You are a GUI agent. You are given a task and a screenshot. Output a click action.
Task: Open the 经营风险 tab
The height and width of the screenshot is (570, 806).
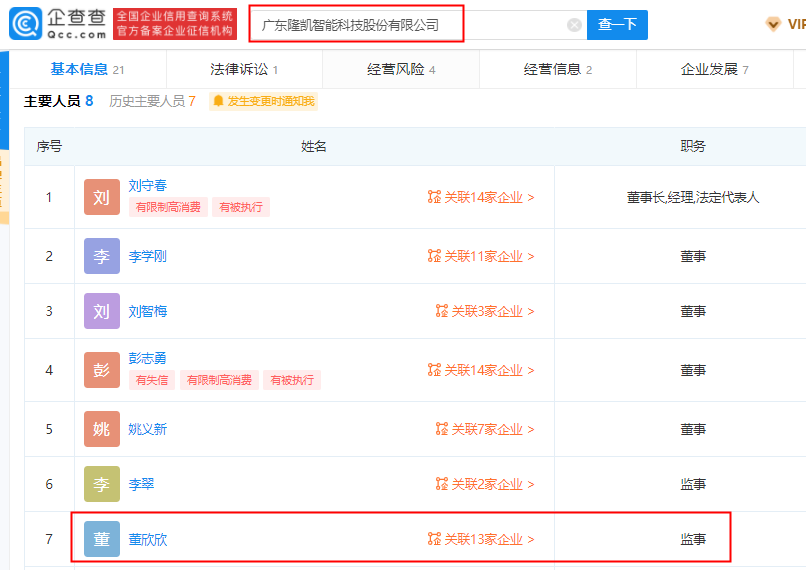pyautogui.click(x=401, y=69)
